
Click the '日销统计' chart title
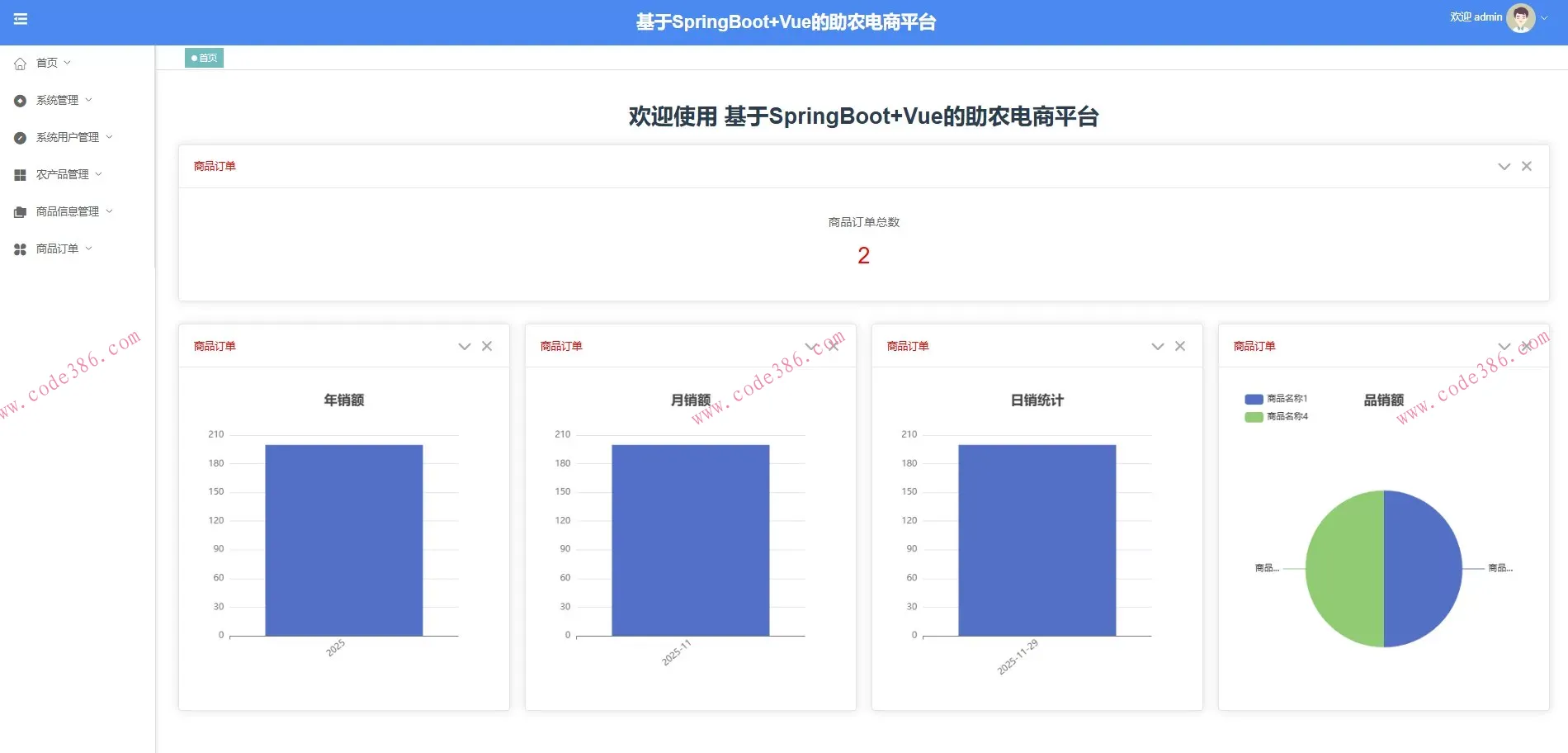click(x=1037, y=400)
